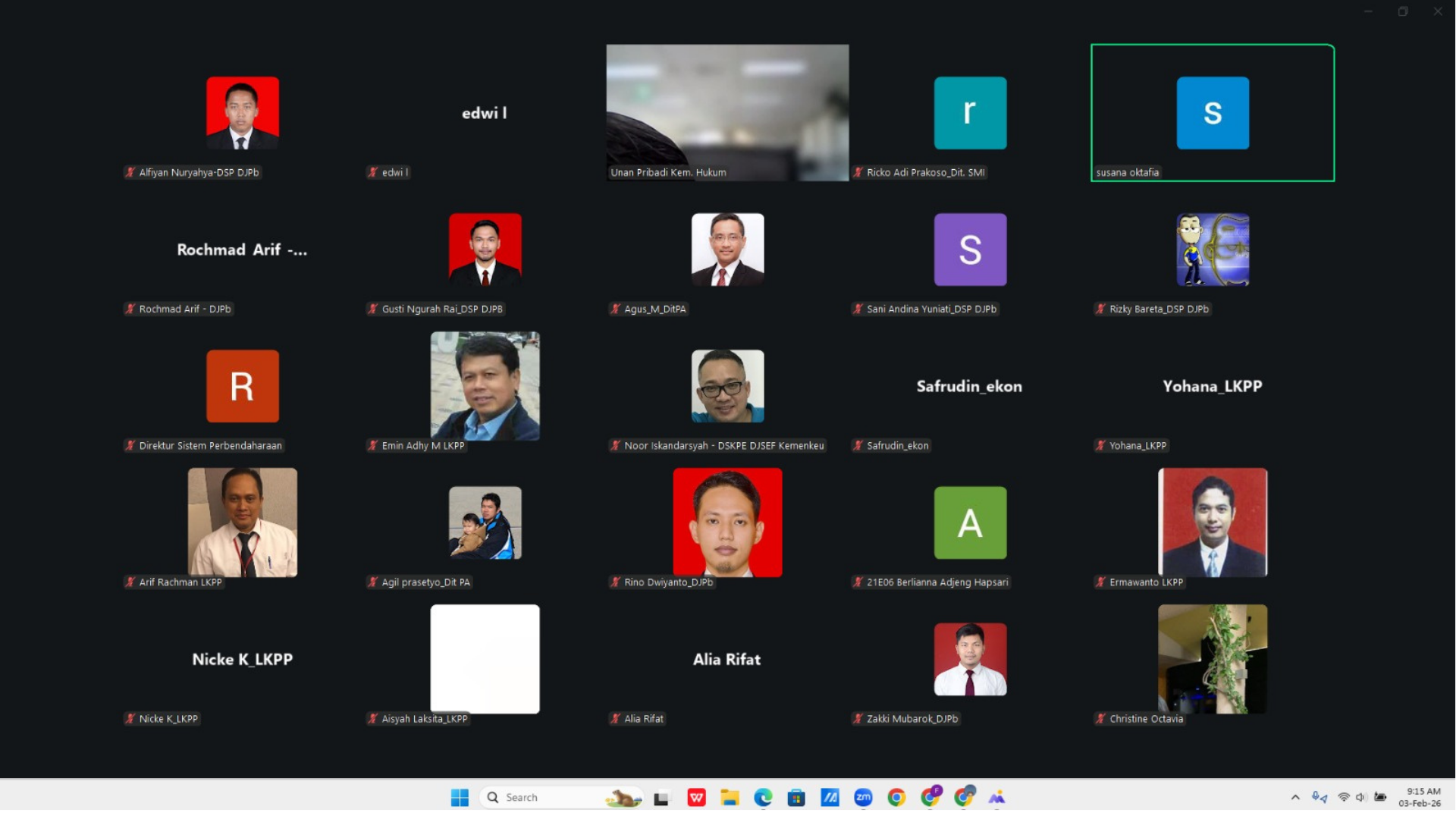The image size is (1456, 819).
Task: Select Berlianna Adjeng Hapsari green A avatar
Action: (x=970, y=522)
